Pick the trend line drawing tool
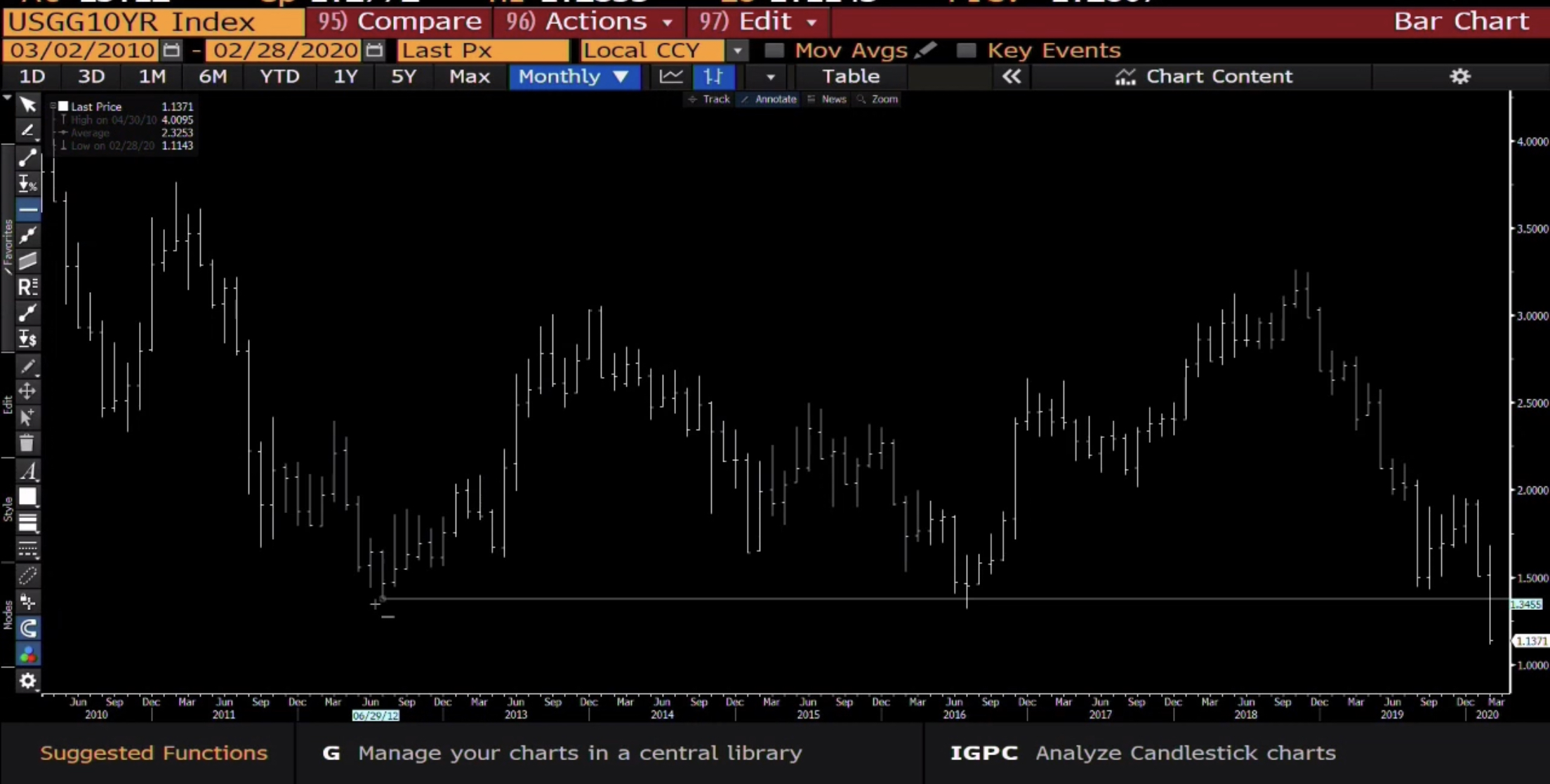 click(x=28, y=157)
